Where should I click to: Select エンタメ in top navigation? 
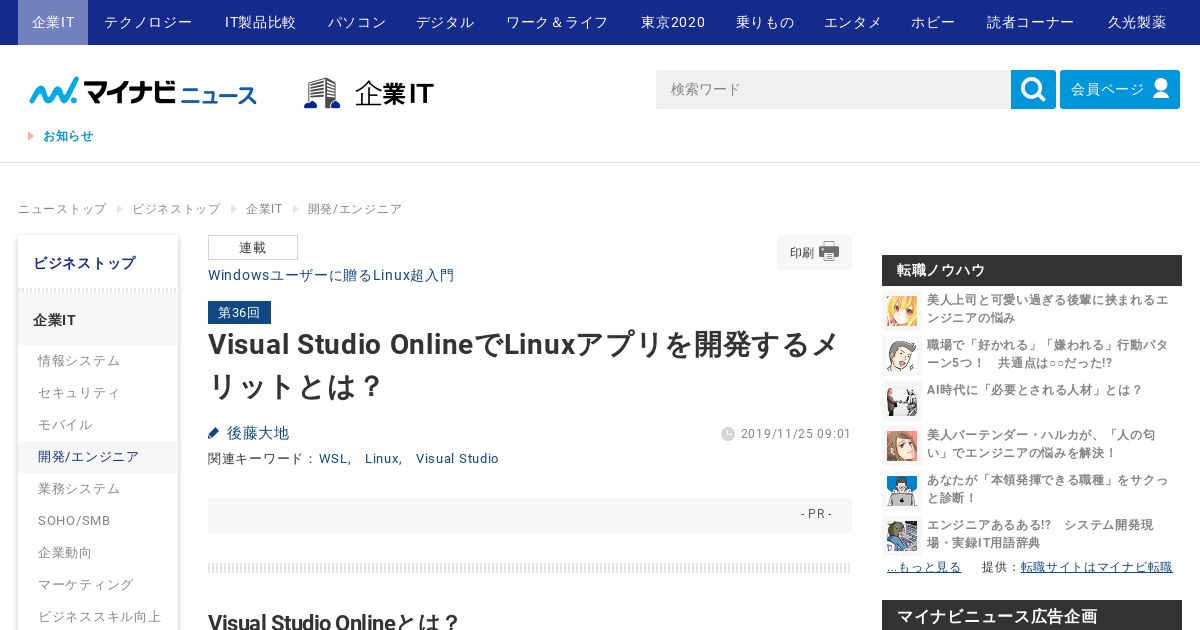pos(853,22)
